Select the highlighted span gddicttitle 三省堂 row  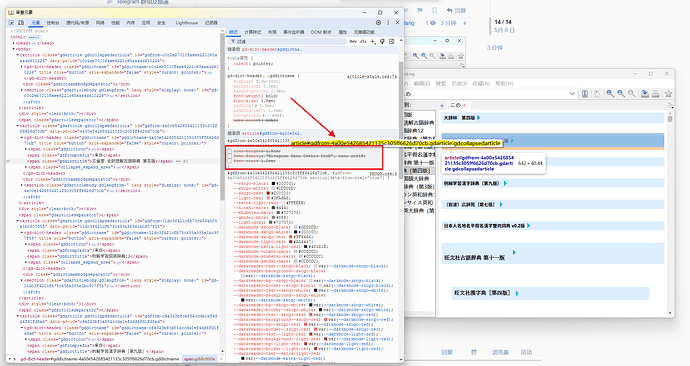113,161
